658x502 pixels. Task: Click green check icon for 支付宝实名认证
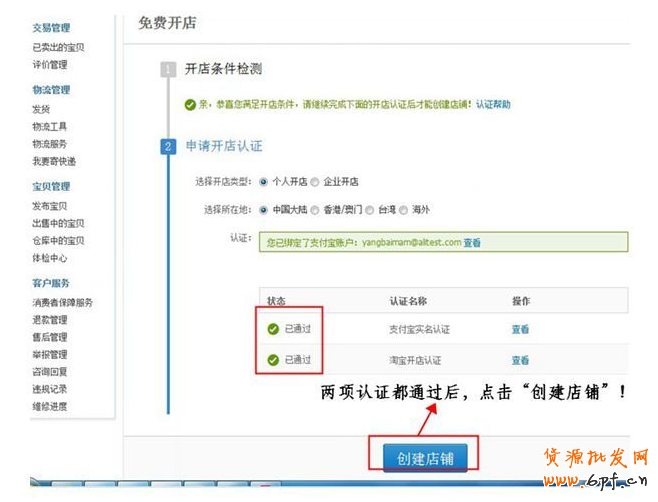click(x=273, y=330)
